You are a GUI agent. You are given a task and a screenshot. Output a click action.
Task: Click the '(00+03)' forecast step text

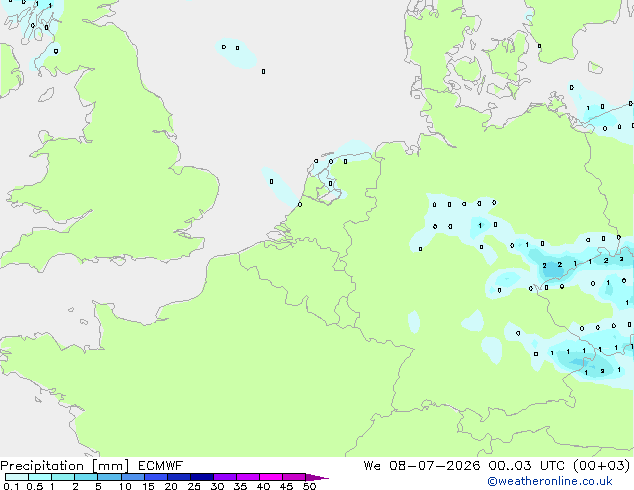(x=602, y=466)
